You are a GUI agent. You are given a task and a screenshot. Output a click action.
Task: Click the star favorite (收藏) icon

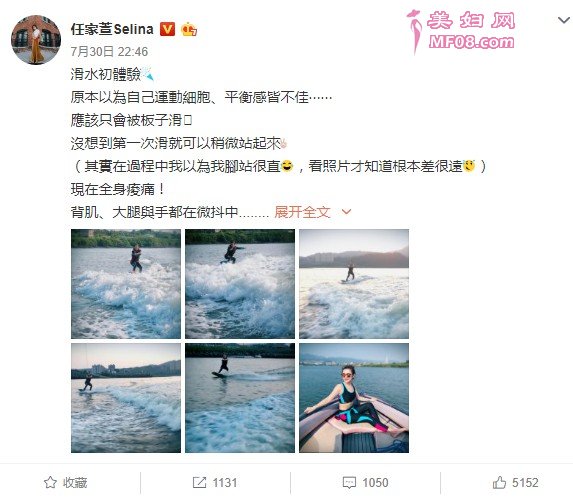[50, 483]
